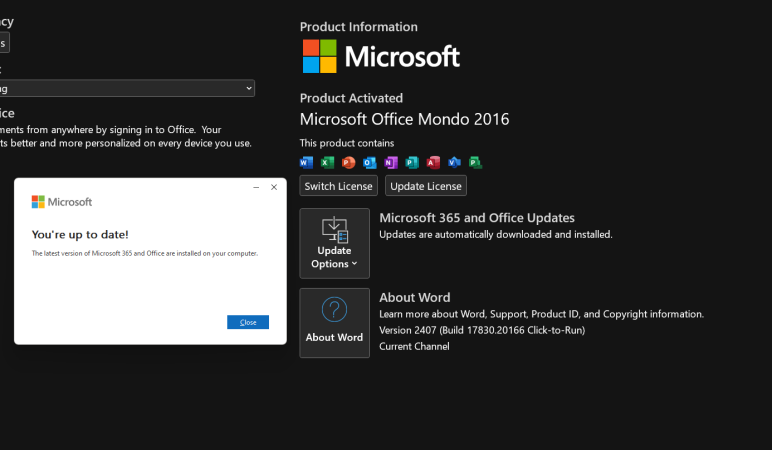The height and width of the screenshot is (450, 772).
Task: Click the Version 2407 build text
Action: tap(482, 330)
